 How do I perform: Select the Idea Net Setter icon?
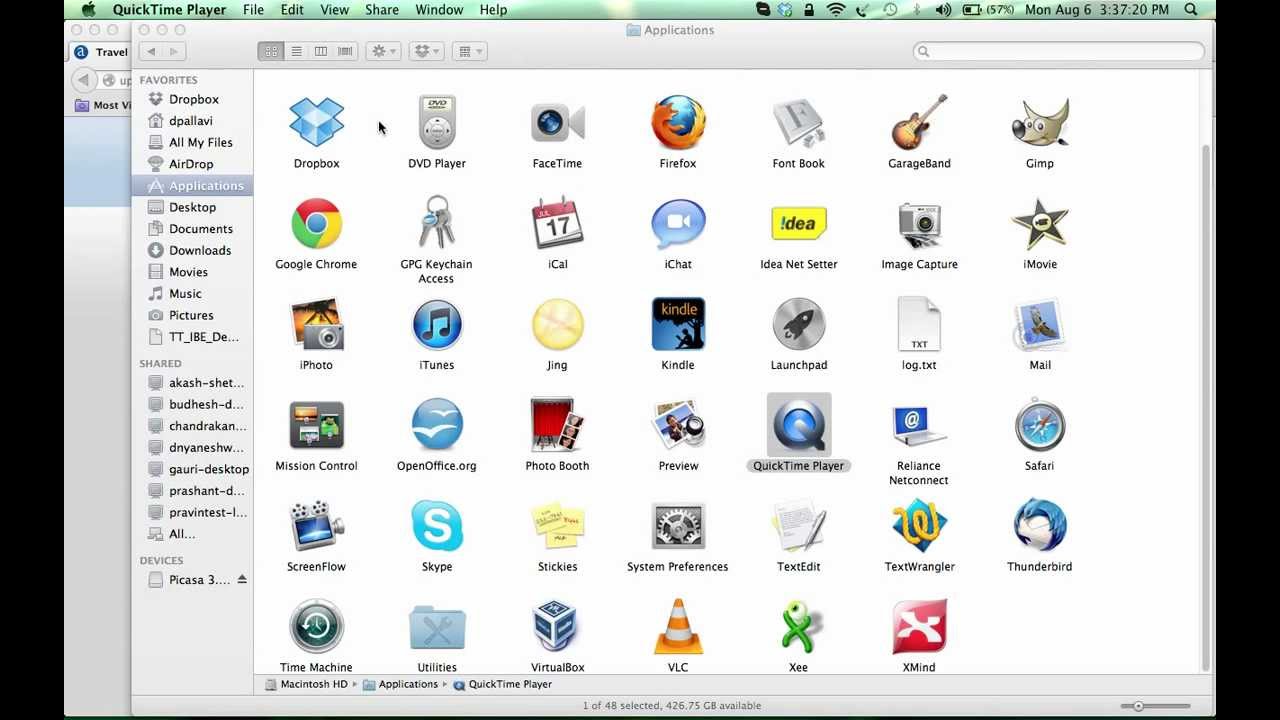point(798,223)
